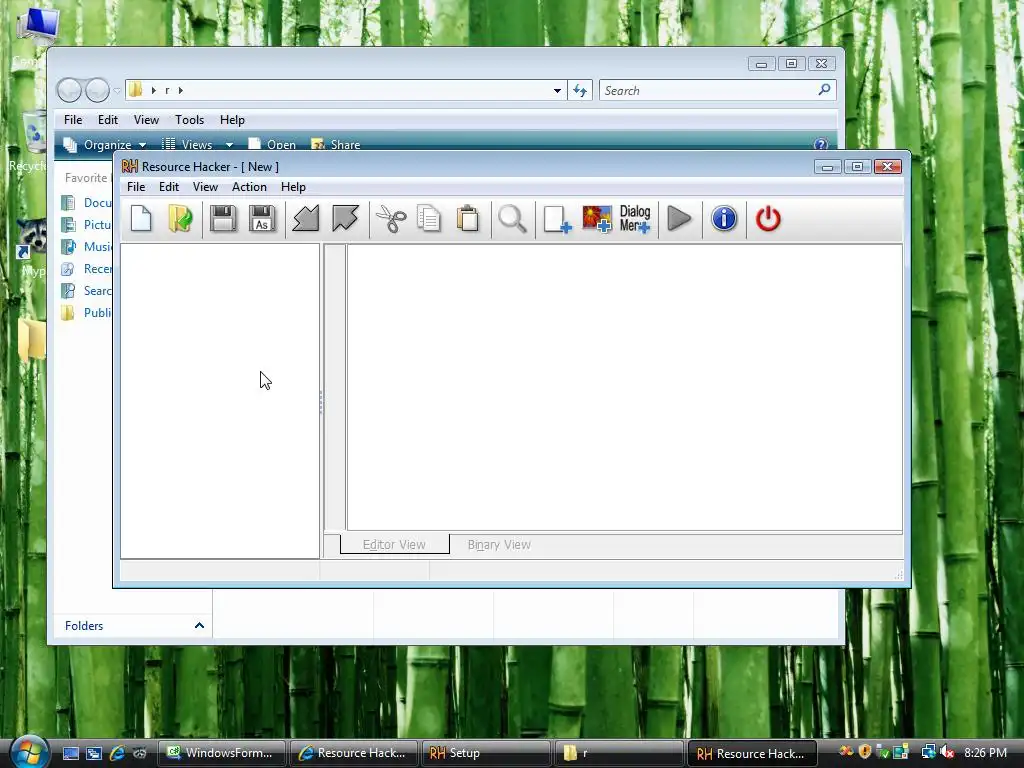Click the first arrow resource icon after Save As
The image size is (1024, 768).
[306, 219]
